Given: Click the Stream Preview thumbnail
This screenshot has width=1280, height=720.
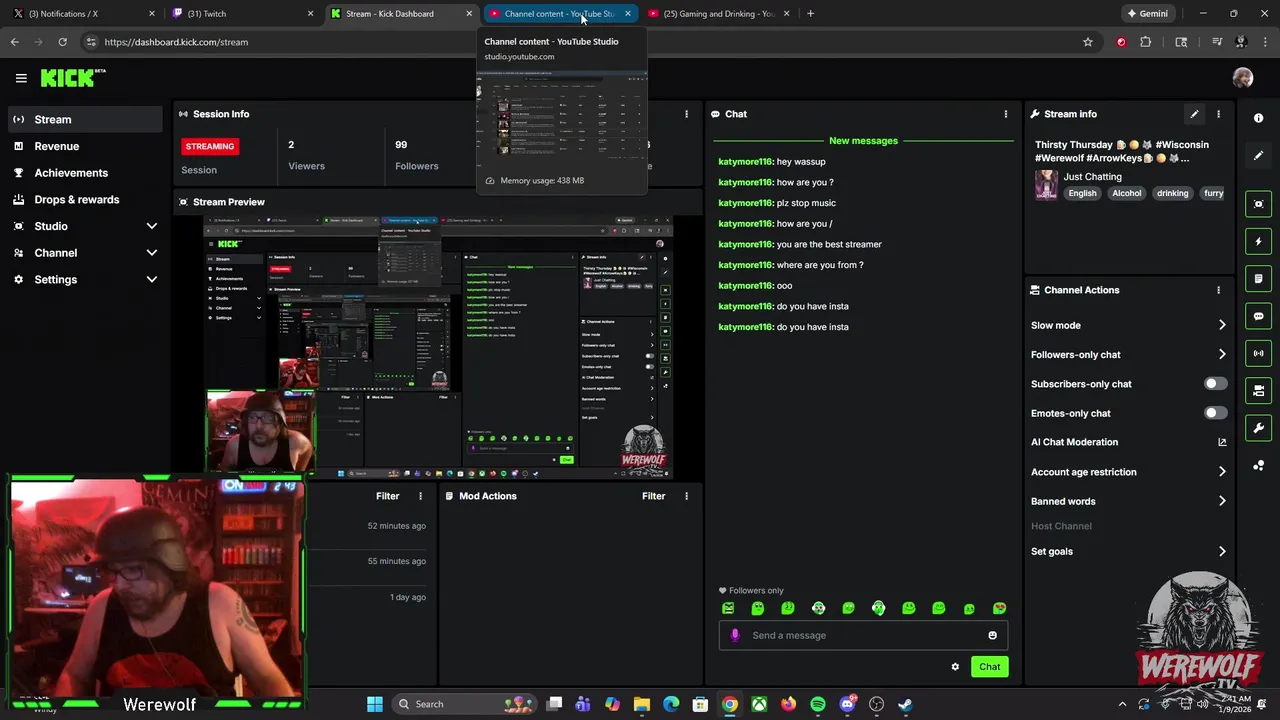Looking at the screenshot, I should pos(438,347).
